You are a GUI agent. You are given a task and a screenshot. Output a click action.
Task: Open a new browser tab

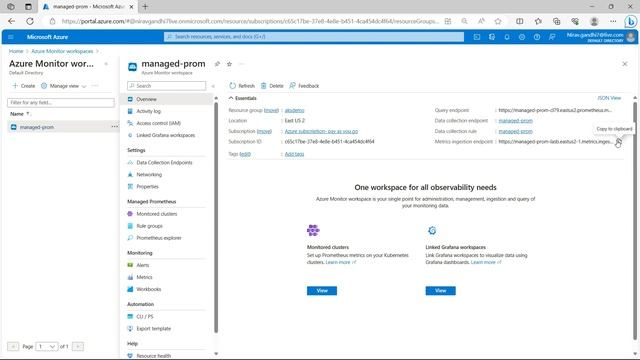point(145,7)
